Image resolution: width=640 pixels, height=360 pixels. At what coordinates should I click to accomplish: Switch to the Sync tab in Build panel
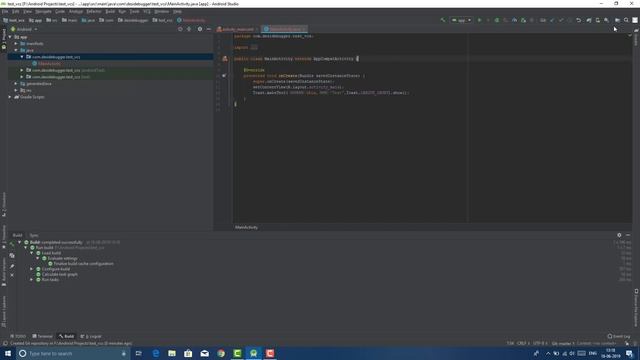(x=34, y=235)
